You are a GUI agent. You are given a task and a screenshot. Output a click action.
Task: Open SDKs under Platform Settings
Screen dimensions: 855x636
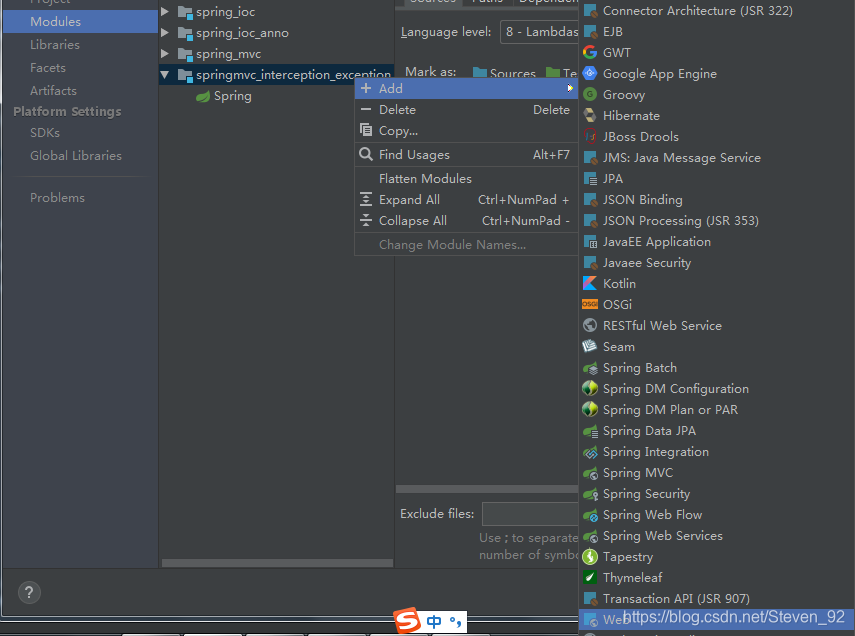(x=45, y=133)
